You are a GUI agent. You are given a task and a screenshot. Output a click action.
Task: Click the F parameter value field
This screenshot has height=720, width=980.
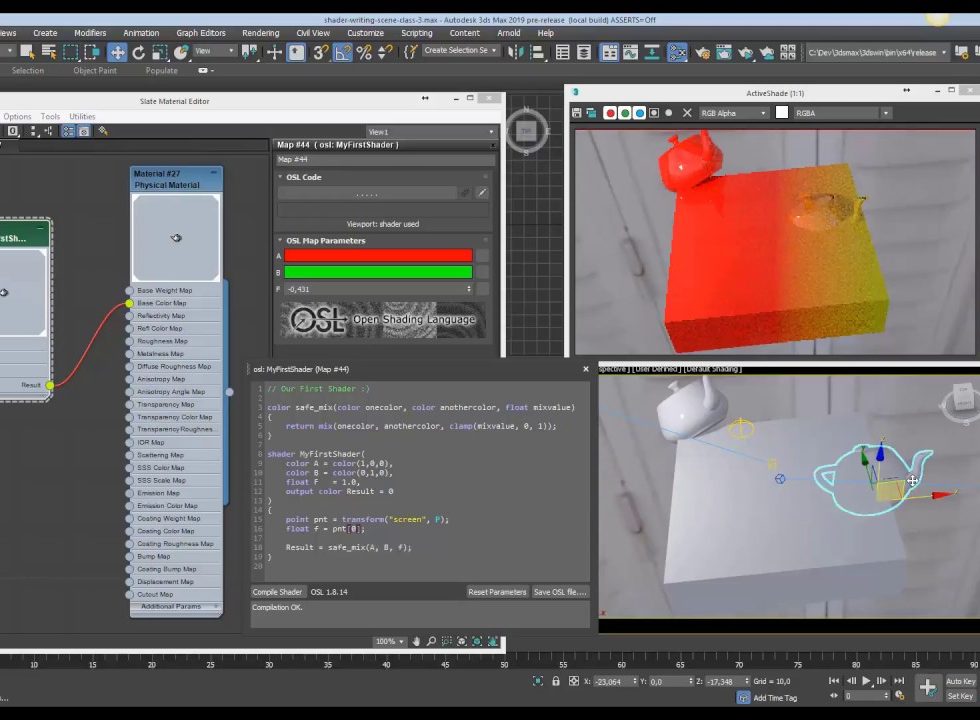click(x=378, y=289)
